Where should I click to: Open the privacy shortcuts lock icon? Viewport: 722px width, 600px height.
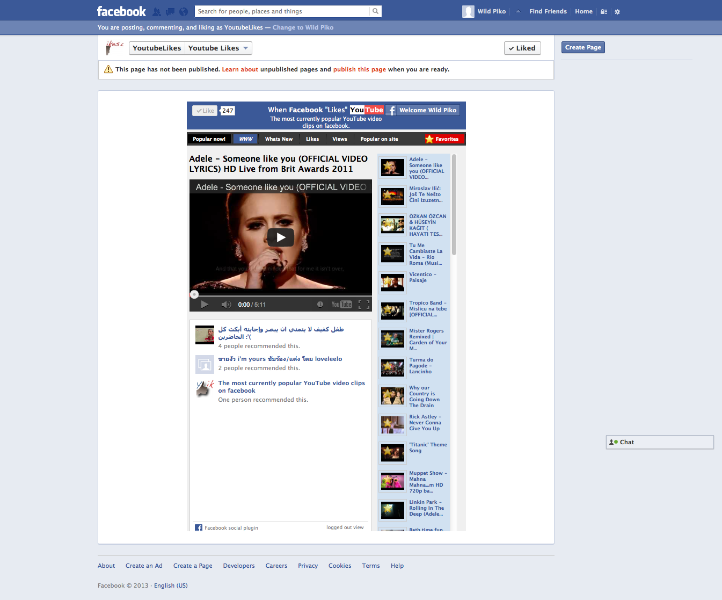click(x=603, y=12)
